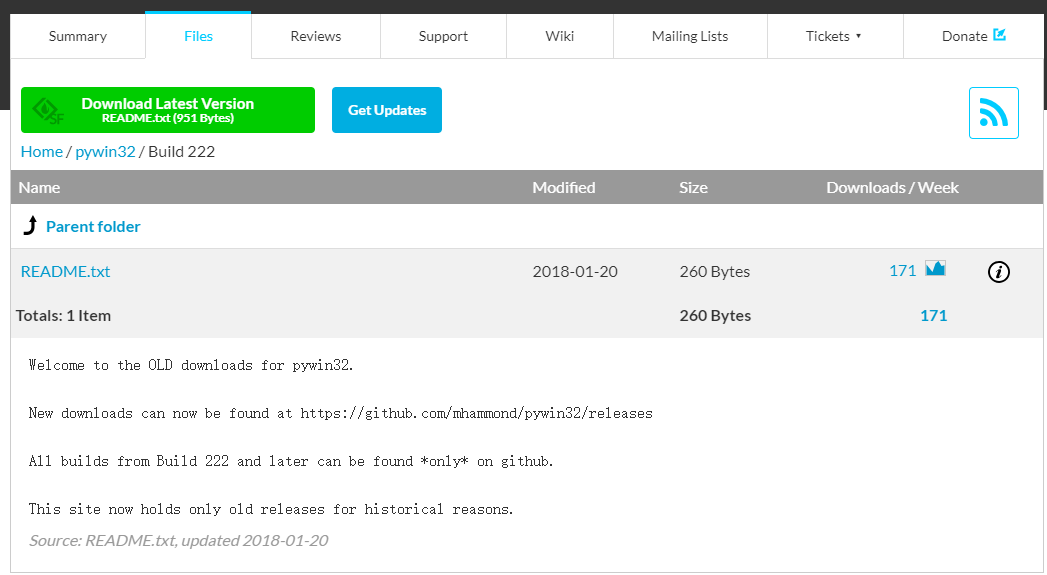Click the 171 total downloads link
1047x575 pixels.
[933, 315]
